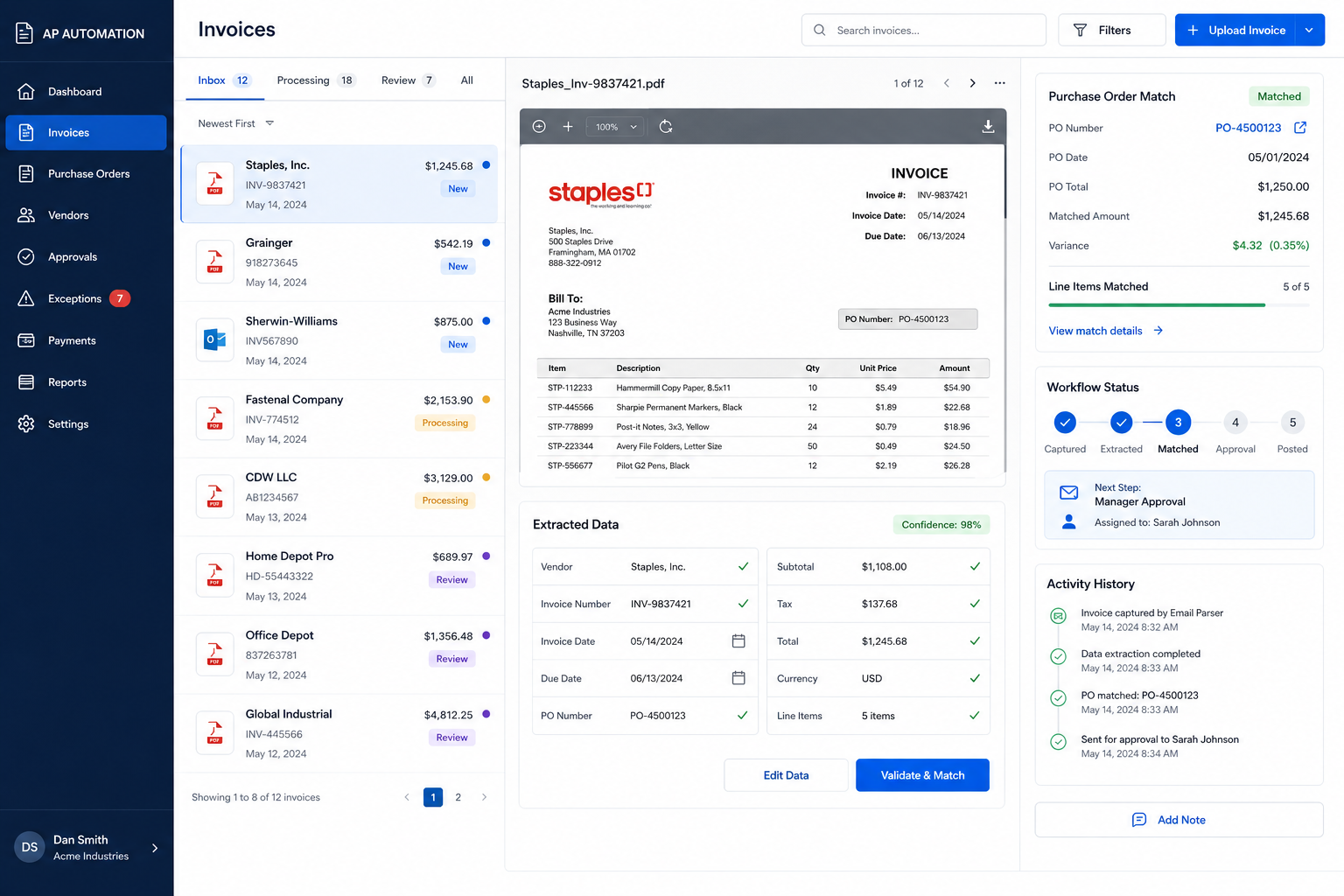Screen dimensions: 1344x896
Task: Go to next invoice list page
Action: [x=484, y=797]
